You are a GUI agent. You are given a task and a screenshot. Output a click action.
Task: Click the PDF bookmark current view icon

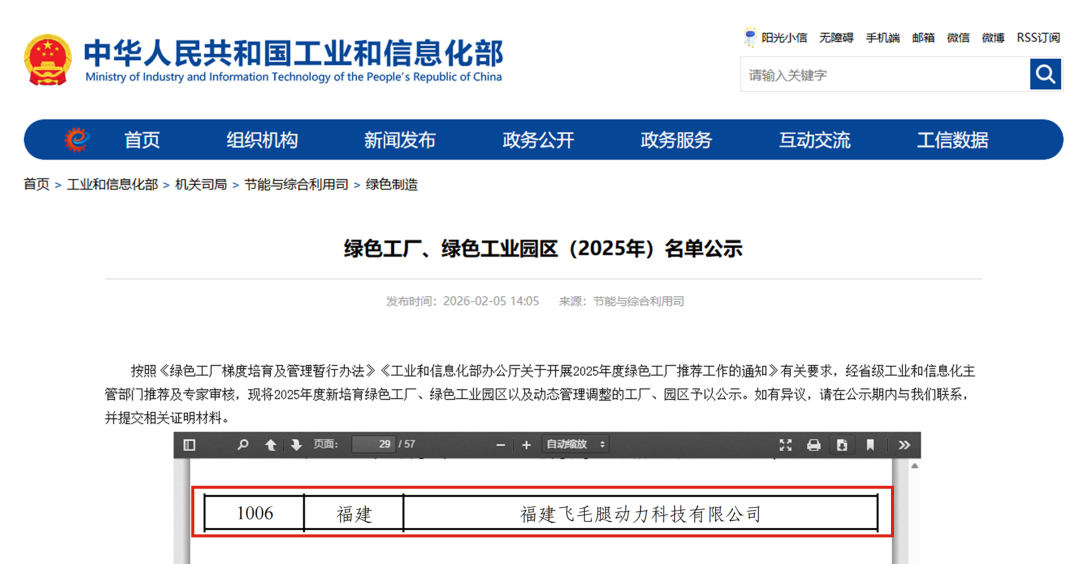click(x=870, y=445)
